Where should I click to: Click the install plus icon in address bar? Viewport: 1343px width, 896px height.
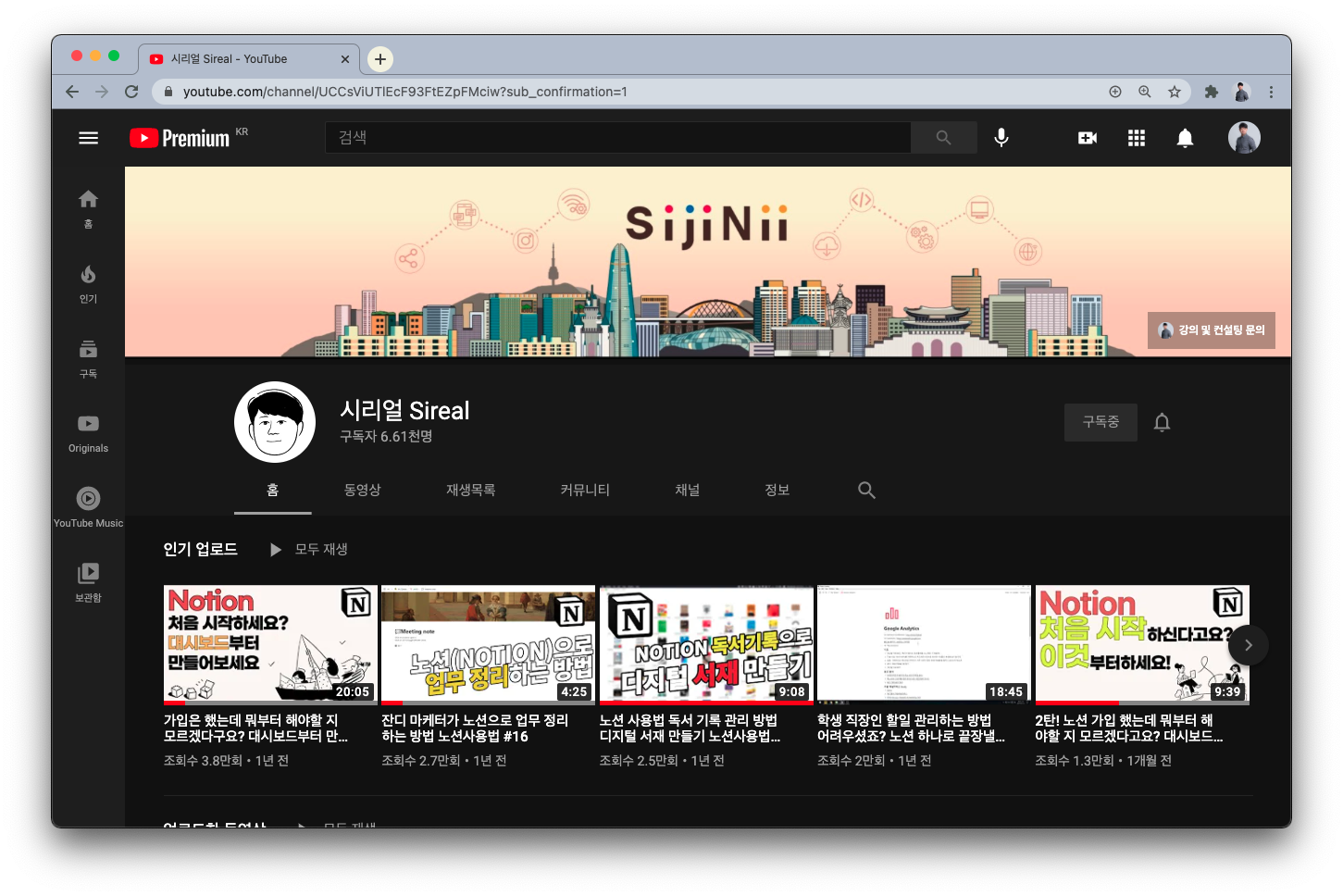(1115, 92)
